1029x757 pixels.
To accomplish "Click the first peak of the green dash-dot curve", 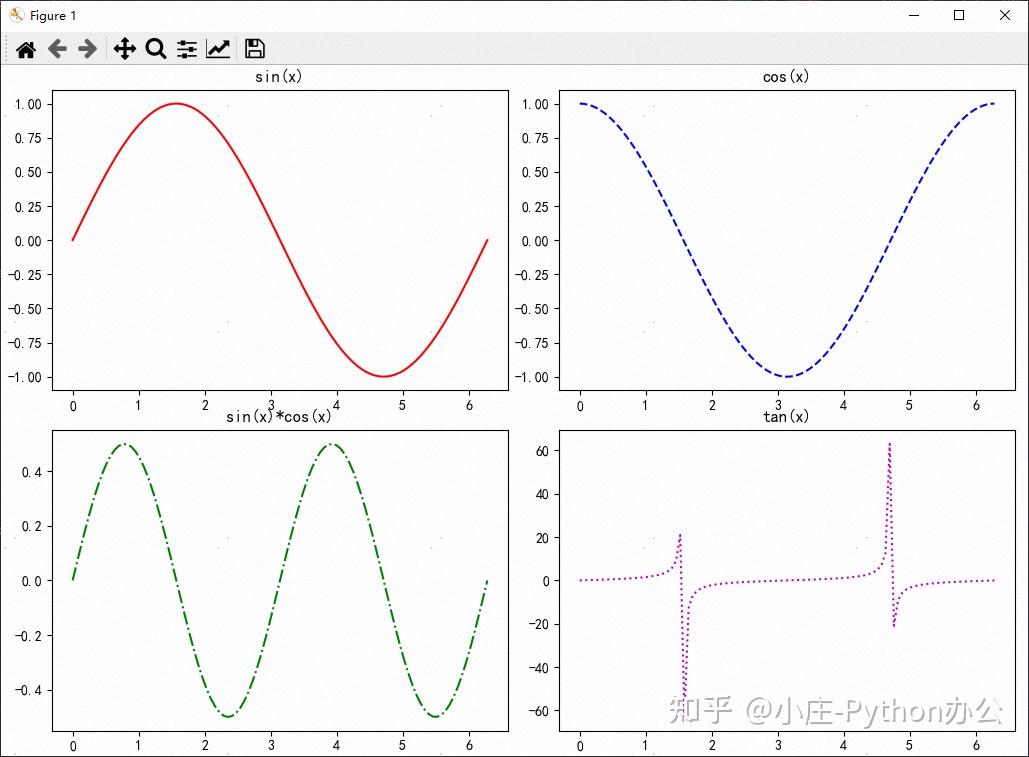I will [x=125, y=445].
